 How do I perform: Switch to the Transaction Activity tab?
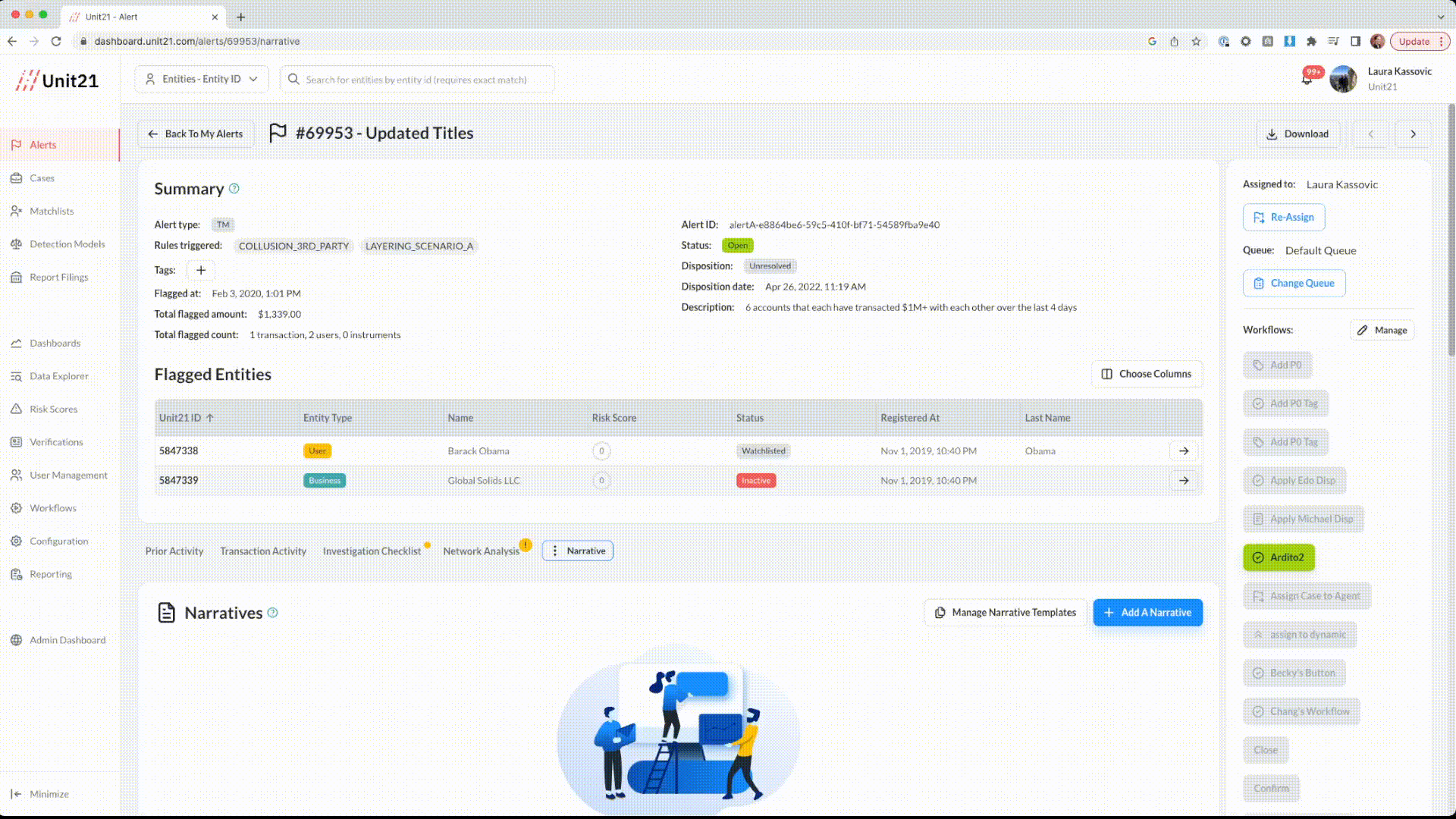click(263, 551)
